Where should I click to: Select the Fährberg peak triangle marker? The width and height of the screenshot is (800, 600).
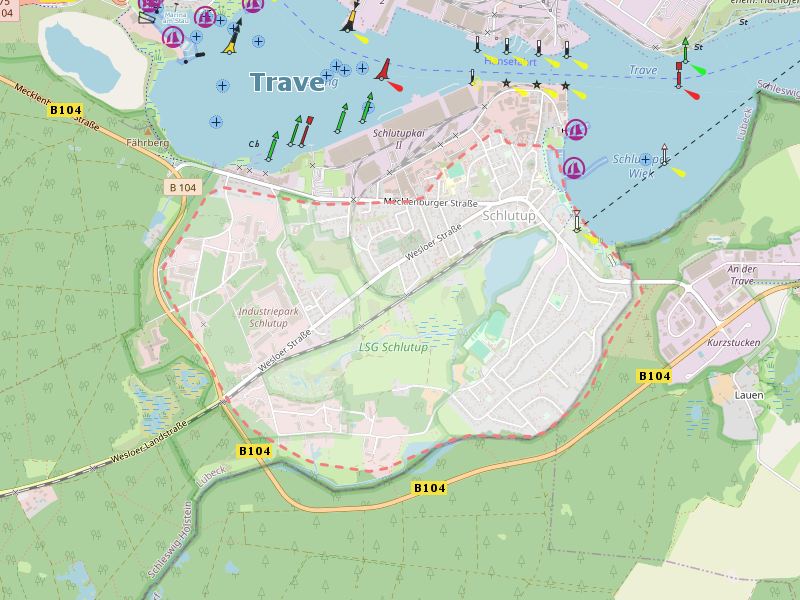point(148,131)
